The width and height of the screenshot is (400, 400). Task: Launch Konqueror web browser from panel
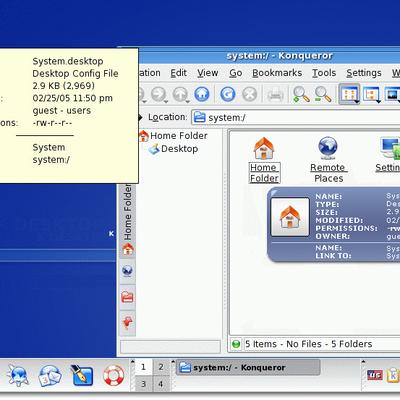18,376
